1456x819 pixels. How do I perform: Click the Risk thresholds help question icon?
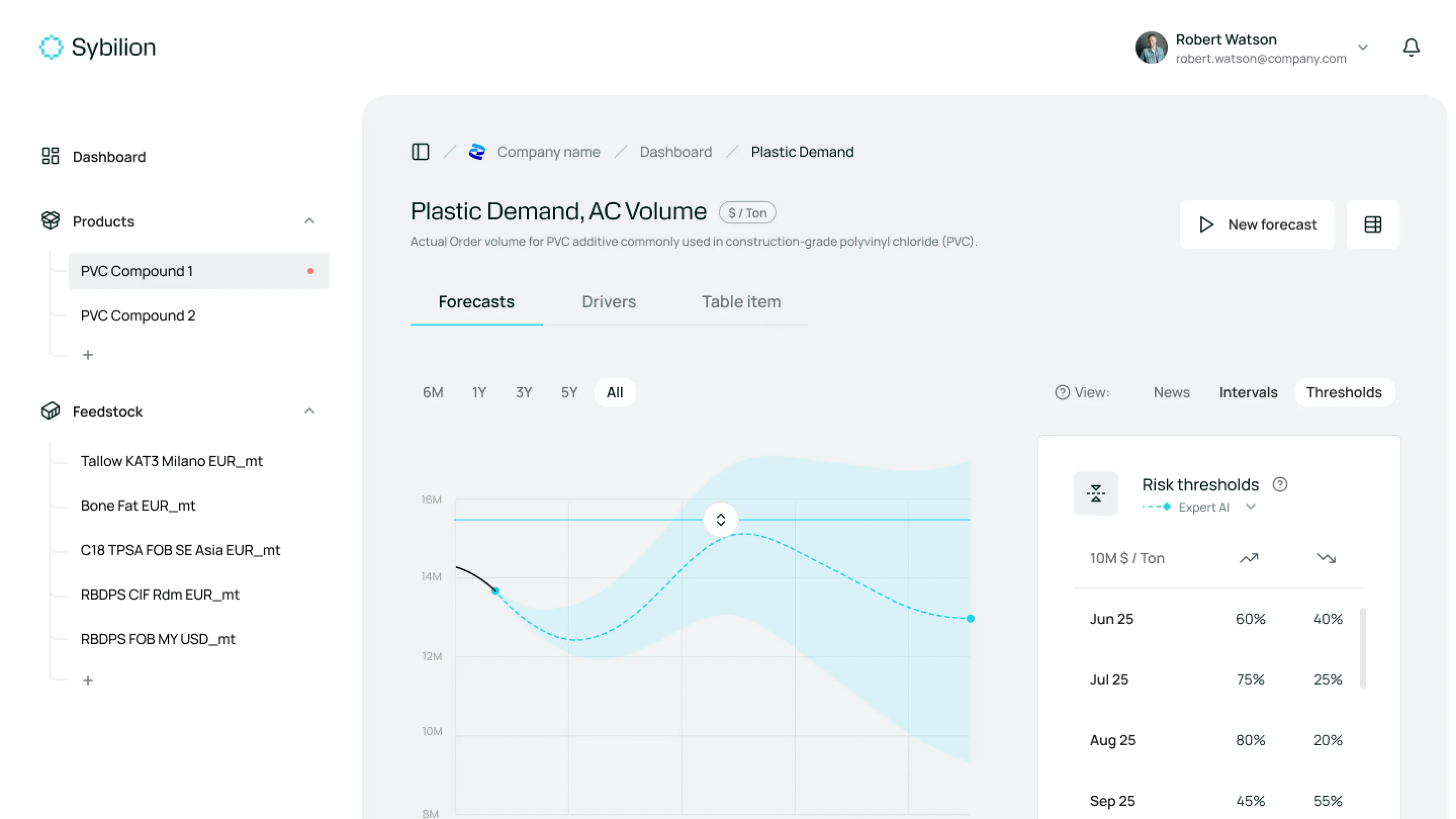[1280, 484]
